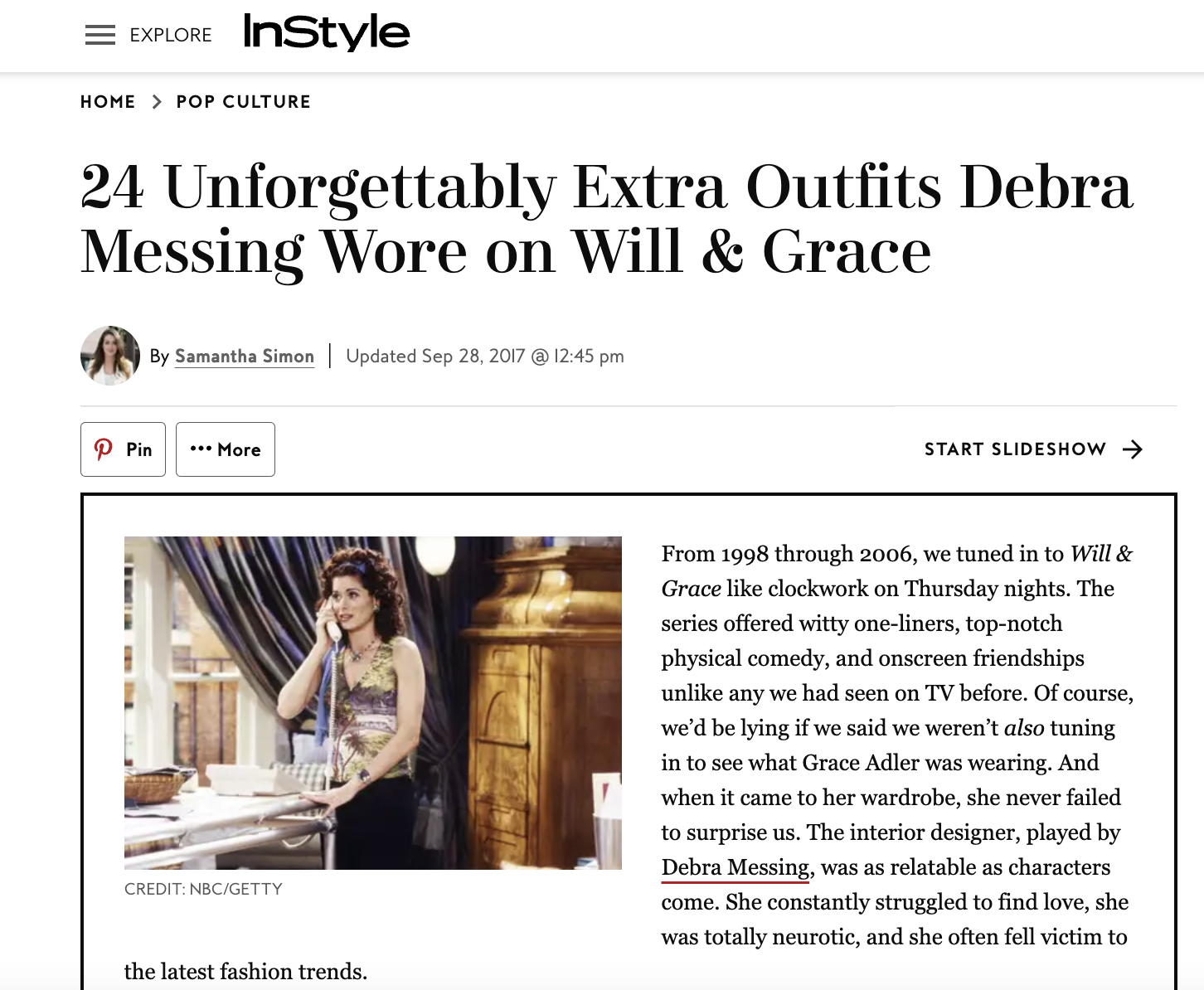This screenshot has width=1204, height=990.
Task: Click the Pinterest Pin icon
Action: 103,449
